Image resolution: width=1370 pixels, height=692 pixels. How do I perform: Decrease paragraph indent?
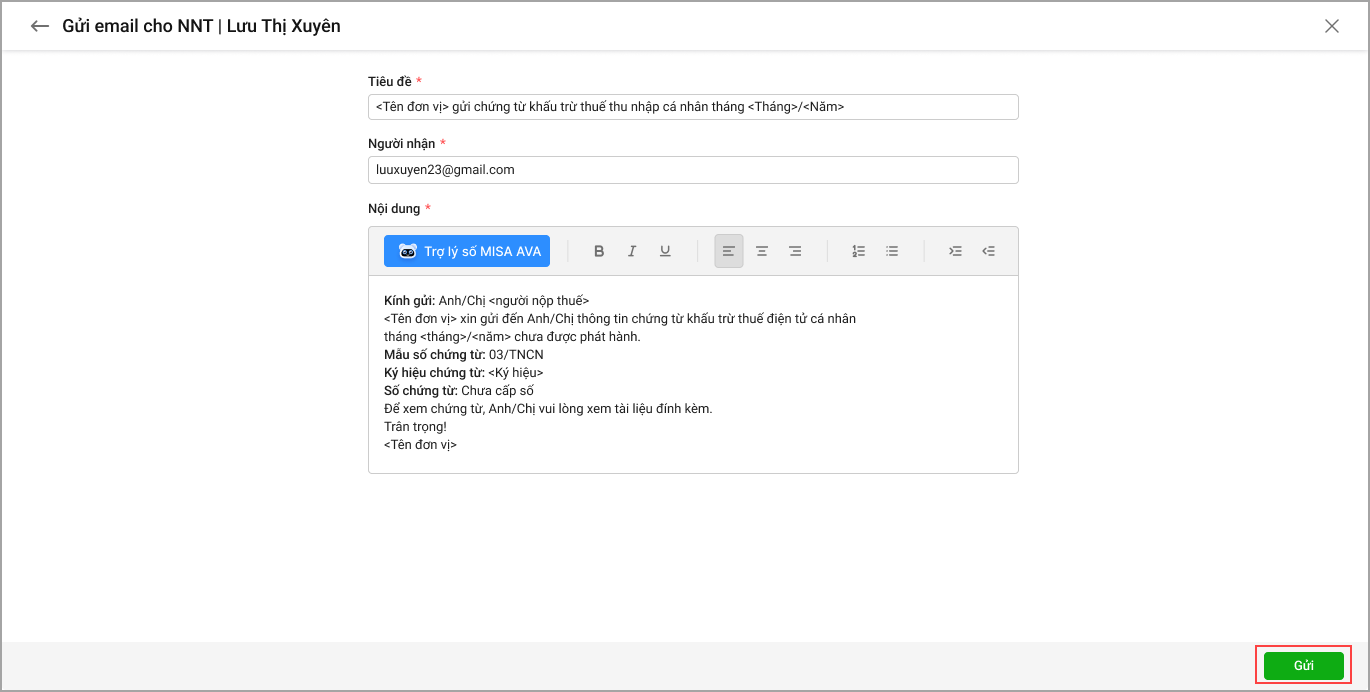(x=988, y=251)
